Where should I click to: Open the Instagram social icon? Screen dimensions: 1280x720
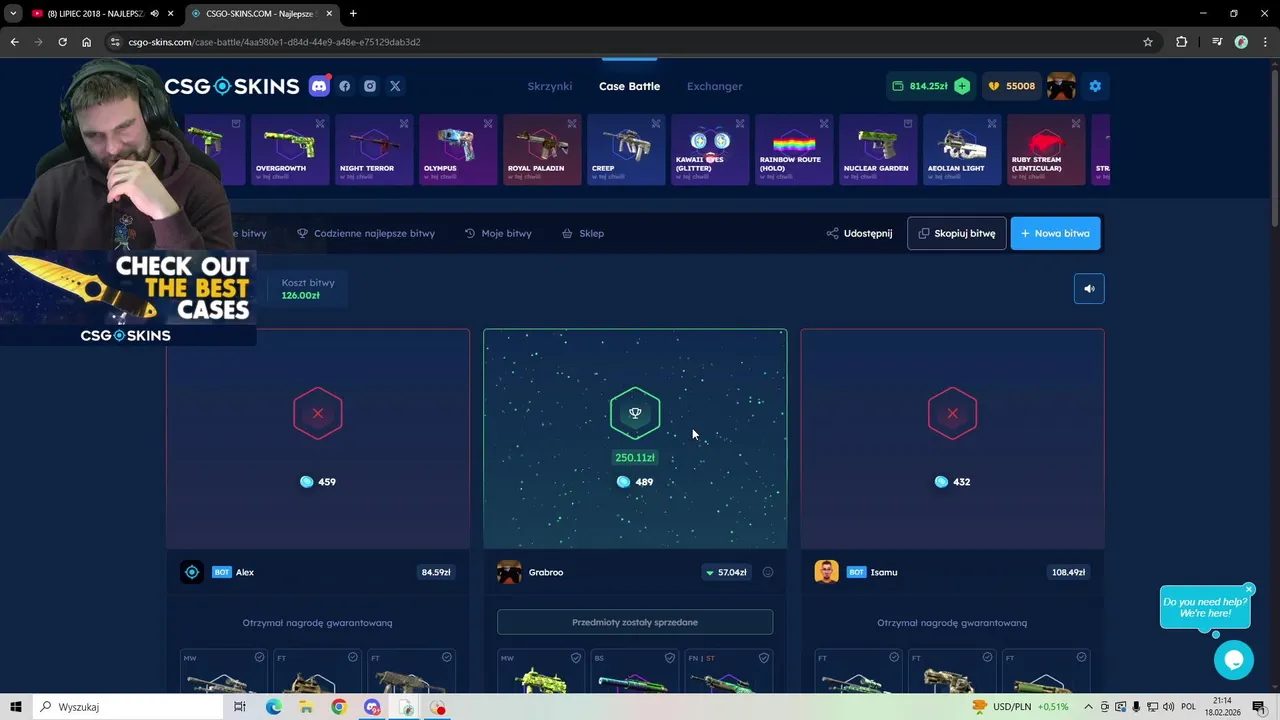pyautogui.click(x=370, y=86)
